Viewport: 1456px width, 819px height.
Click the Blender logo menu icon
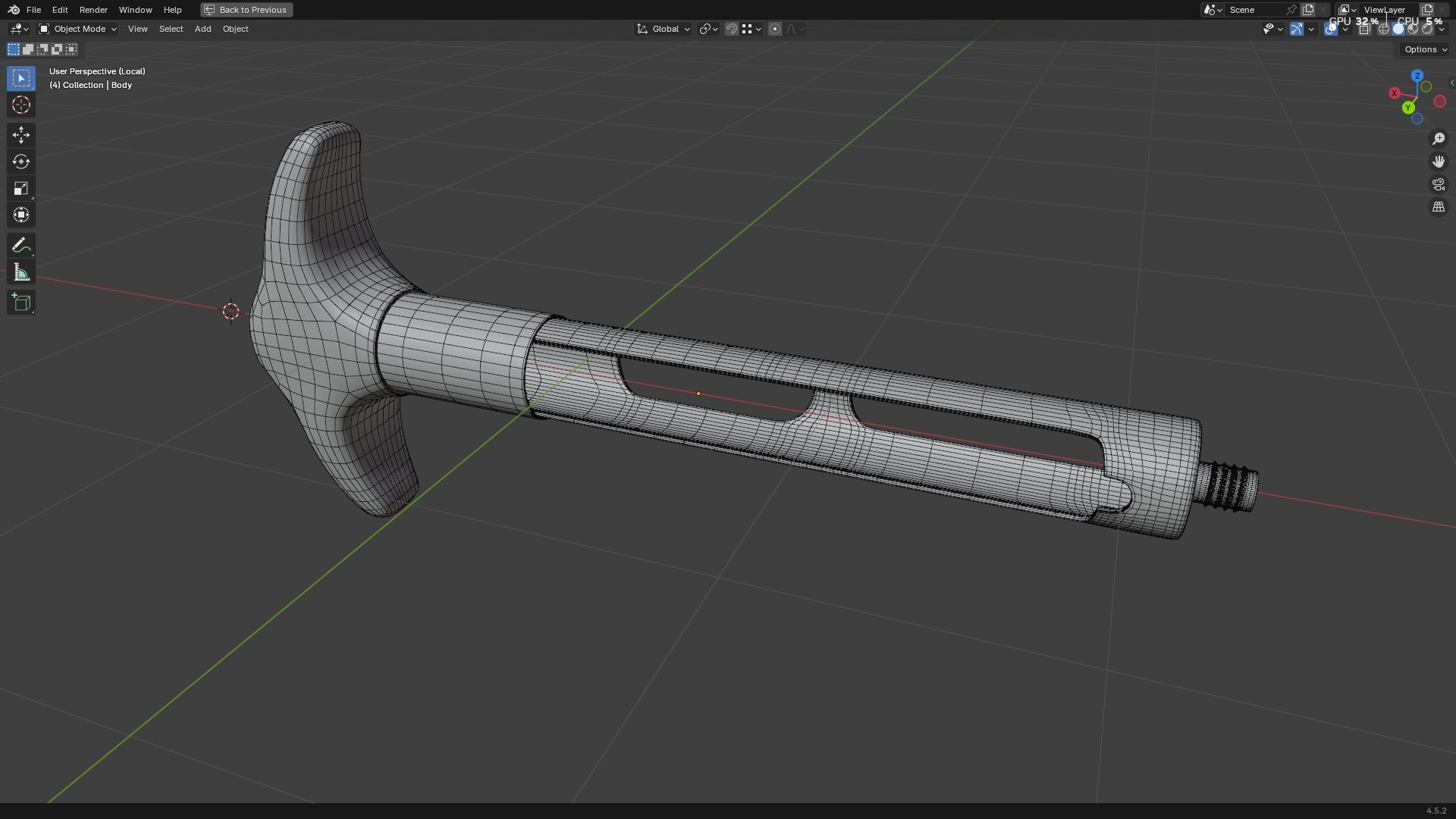click(x=14, y=10)
